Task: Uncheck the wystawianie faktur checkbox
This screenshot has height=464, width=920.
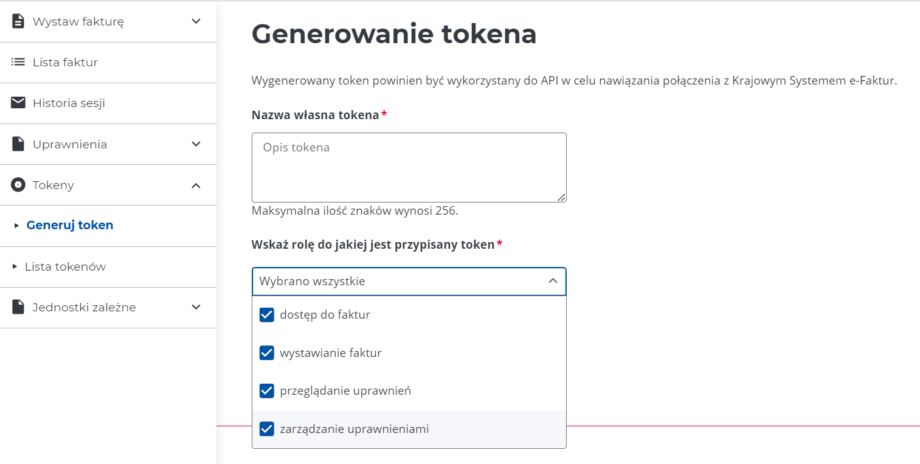Action: coord(267,353)
